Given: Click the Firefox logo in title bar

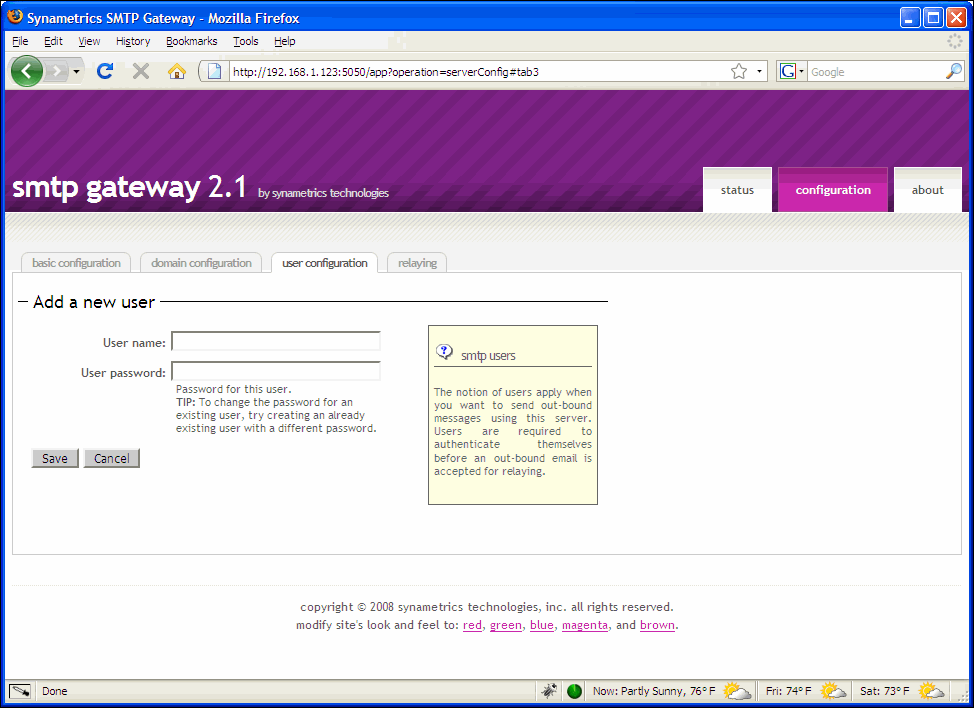Looking at the screenshot, I should [15, 17].
